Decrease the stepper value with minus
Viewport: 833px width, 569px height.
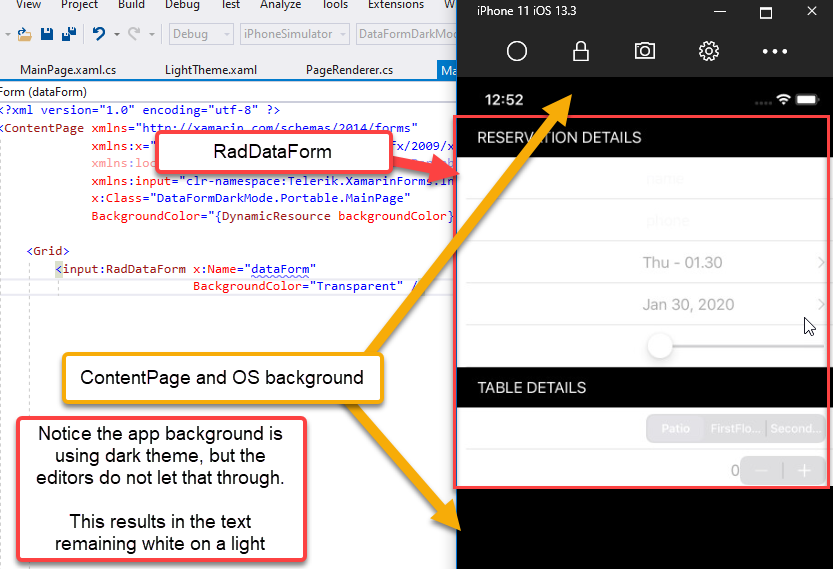tap(761, 471)
